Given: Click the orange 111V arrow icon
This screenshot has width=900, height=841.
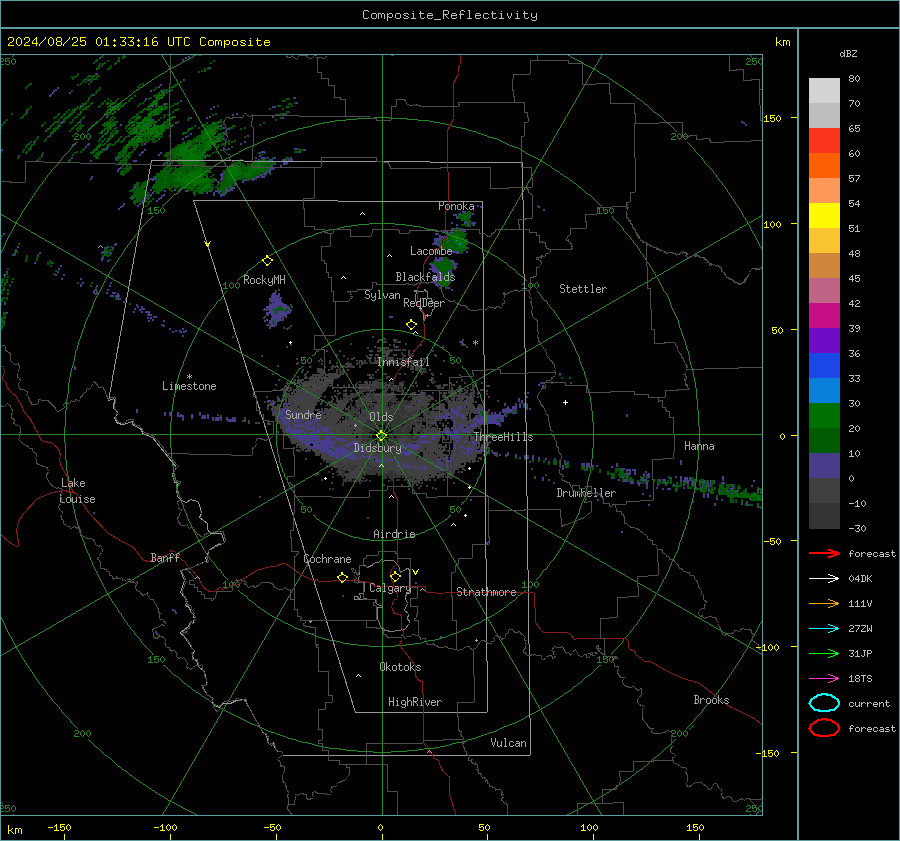Looking at the screenshot, I should pos(824,603).
